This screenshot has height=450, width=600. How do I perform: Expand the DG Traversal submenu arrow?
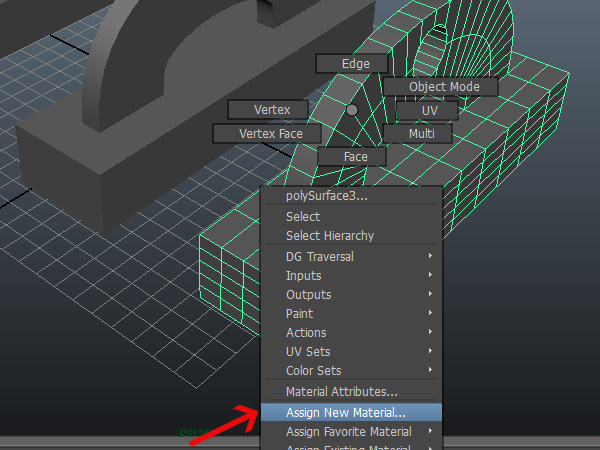click(430, 255)
